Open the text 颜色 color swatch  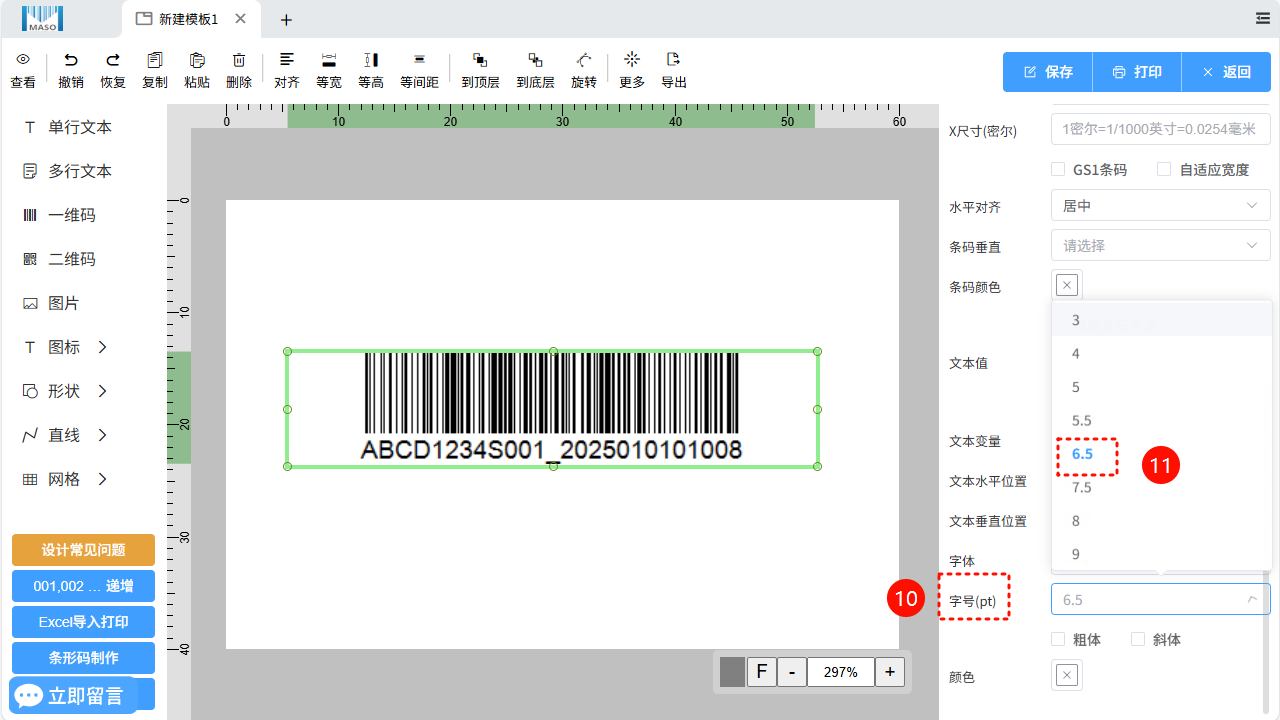pyautogui.click(x=1067, y=675)
